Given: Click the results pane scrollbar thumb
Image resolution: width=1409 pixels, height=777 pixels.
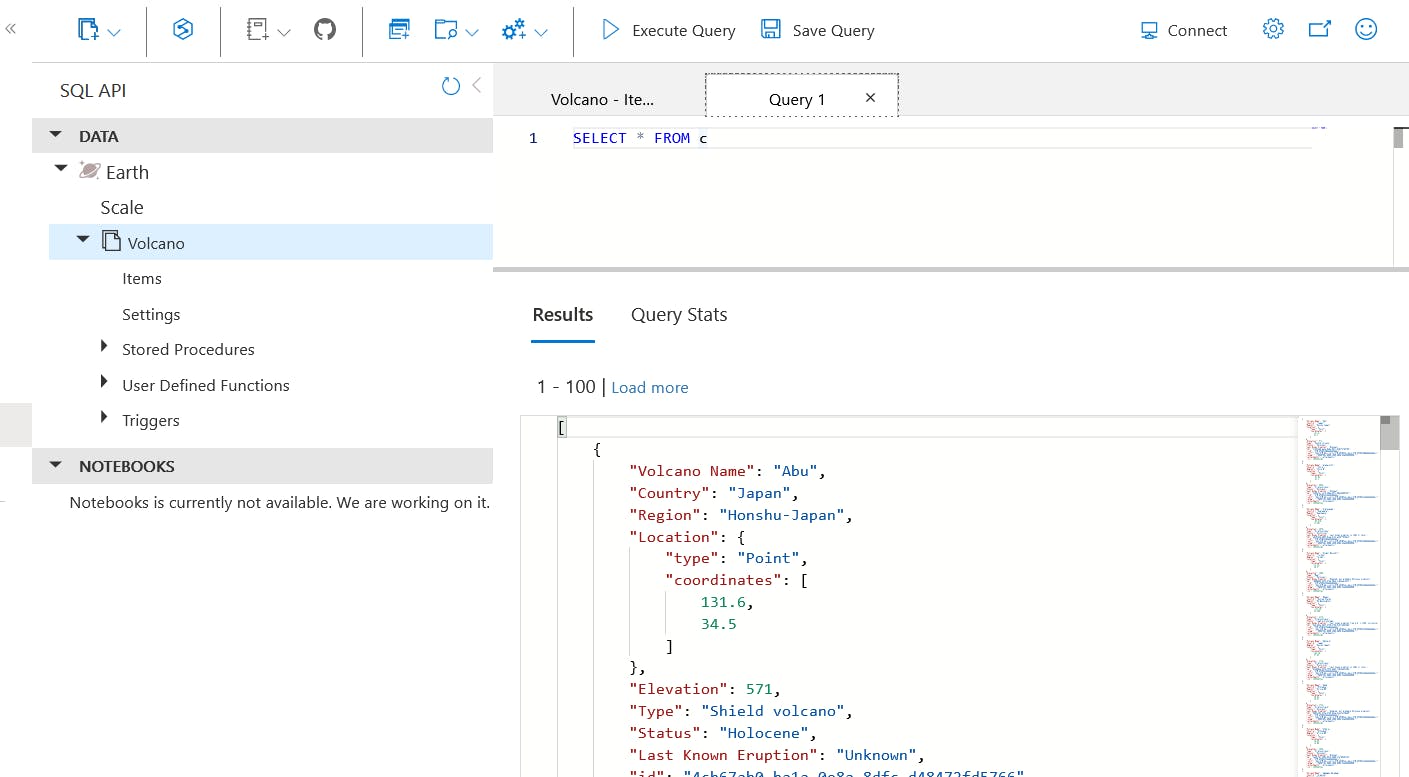Looking at the screenshot, I should (1389, 433).
